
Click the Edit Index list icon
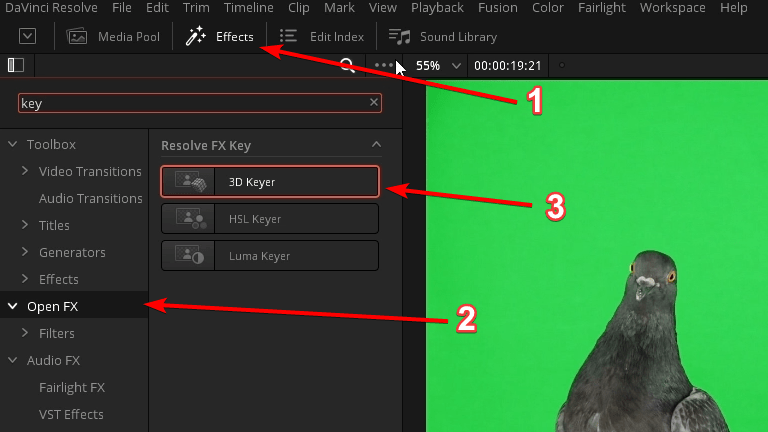click(288, 36)
